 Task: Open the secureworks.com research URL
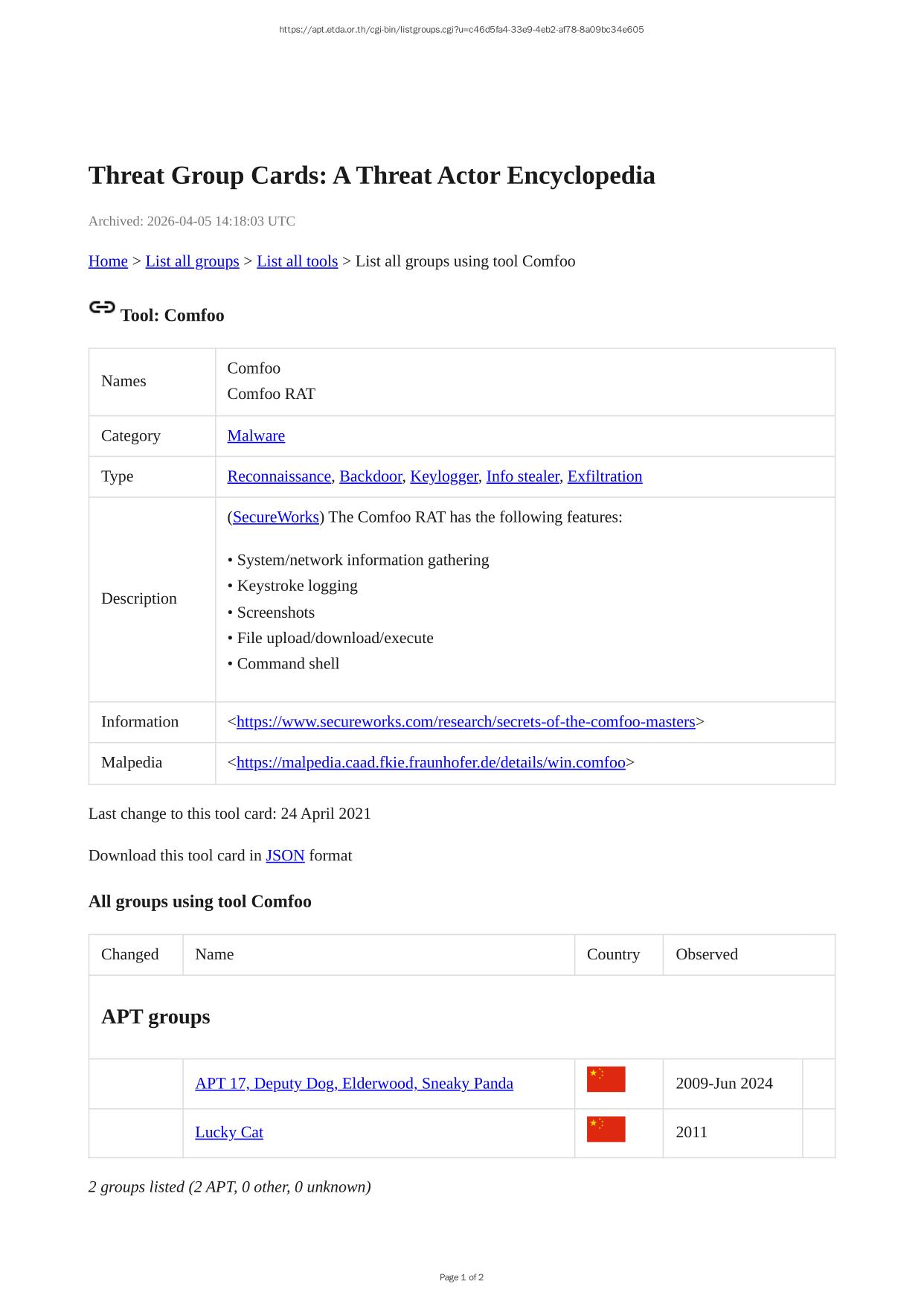466,722
